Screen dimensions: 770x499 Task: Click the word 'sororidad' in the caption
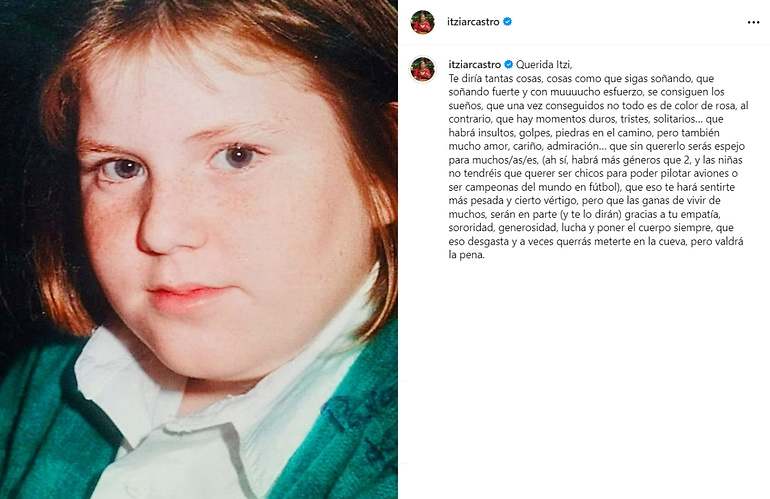click(x=471, y=228)
